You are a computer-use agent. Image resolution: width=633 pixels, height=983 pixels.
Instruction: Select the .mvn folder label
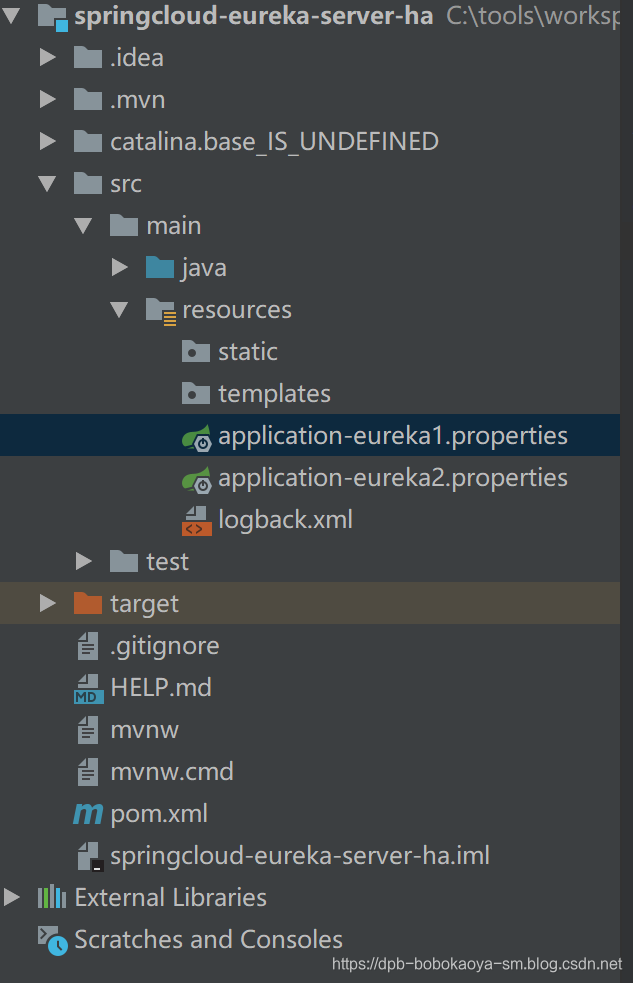(138, 100)
